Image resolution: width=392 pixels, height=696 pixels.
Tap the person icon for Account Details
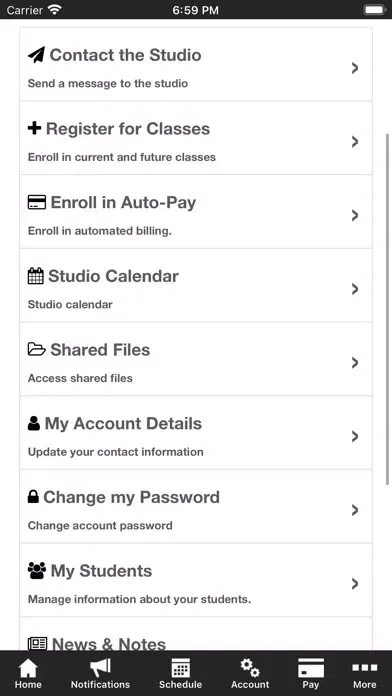pos(33,423)
